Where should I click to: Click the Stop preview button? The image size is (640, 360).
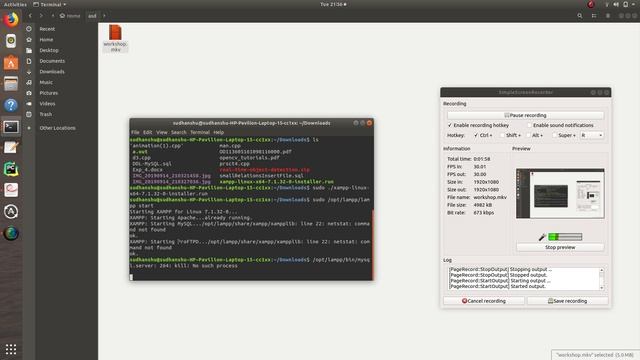560,247
